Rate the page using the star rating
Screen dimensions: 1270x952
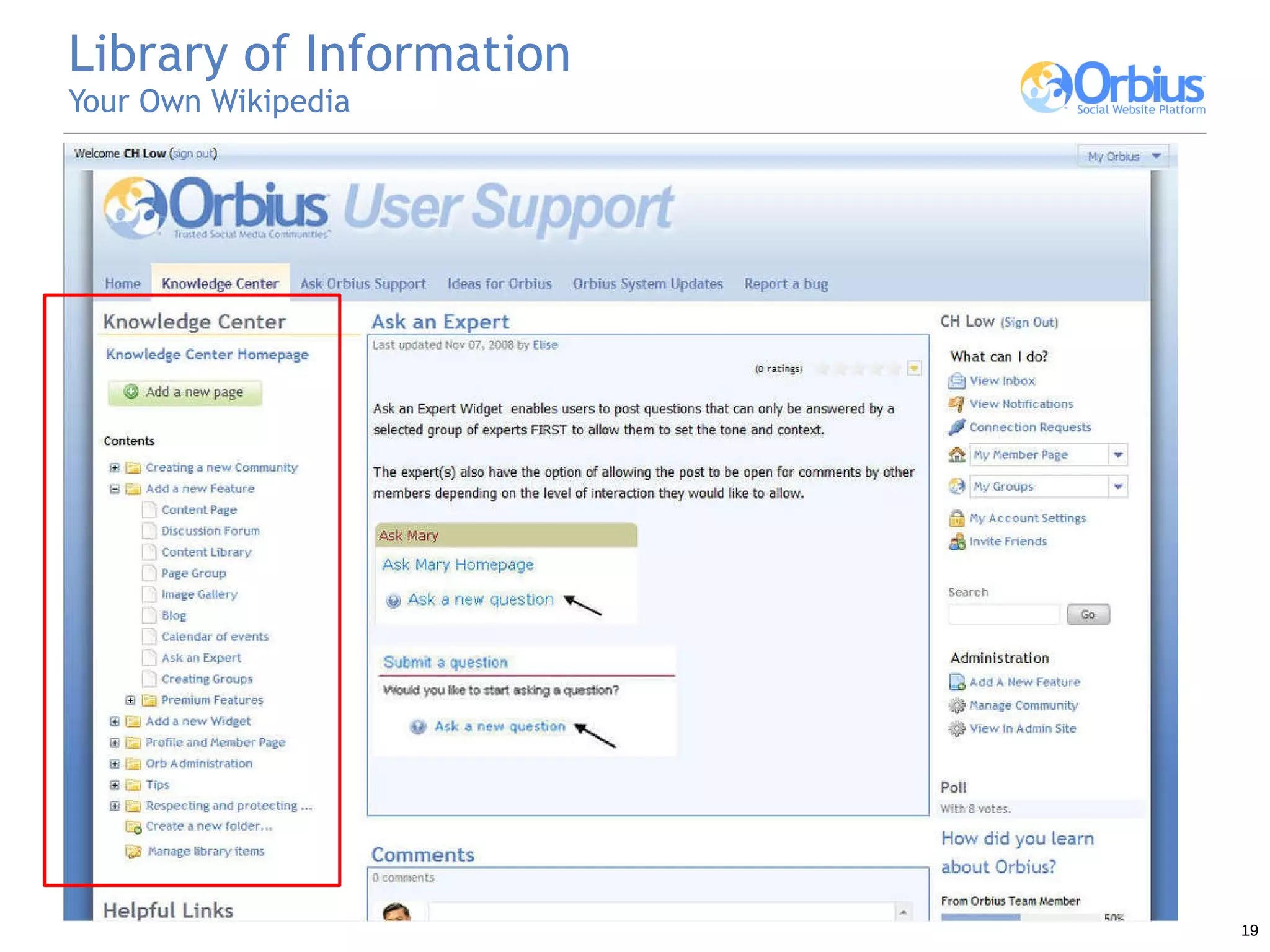(x=859, y=369)
